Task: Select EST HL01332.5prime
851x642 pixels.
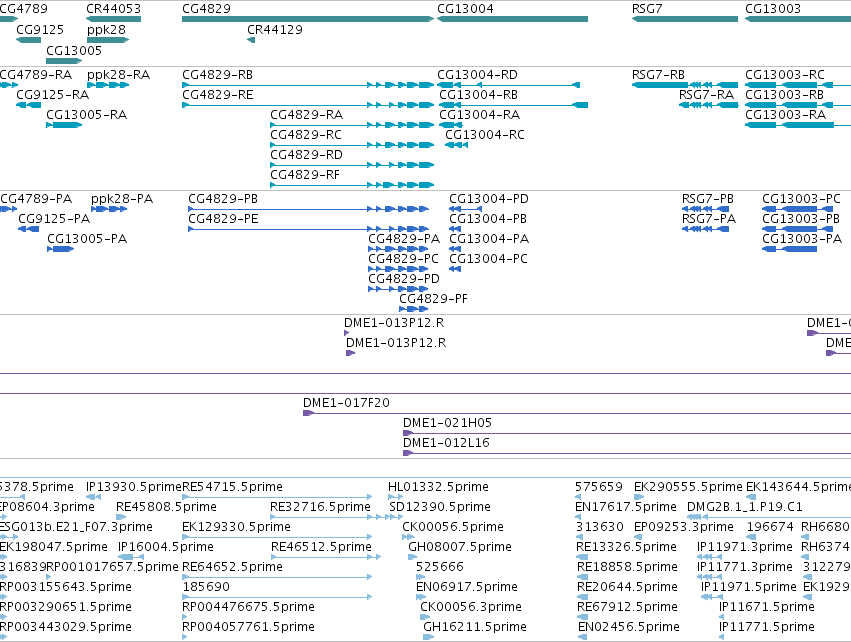Action: (x=396, y=497)
